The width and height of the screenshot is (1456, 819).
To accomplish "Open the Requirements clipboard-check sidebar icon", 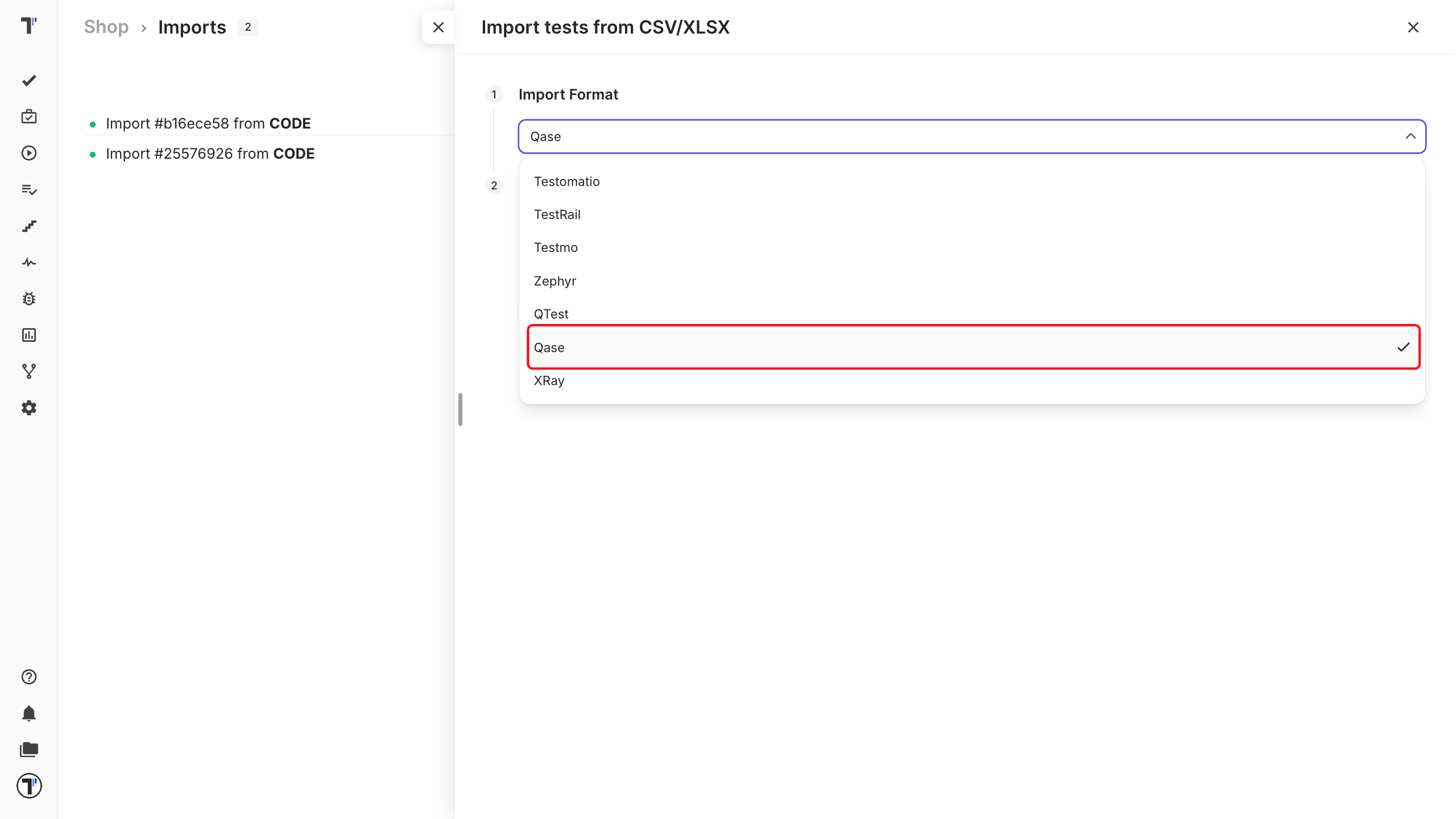I will point(29,117).
